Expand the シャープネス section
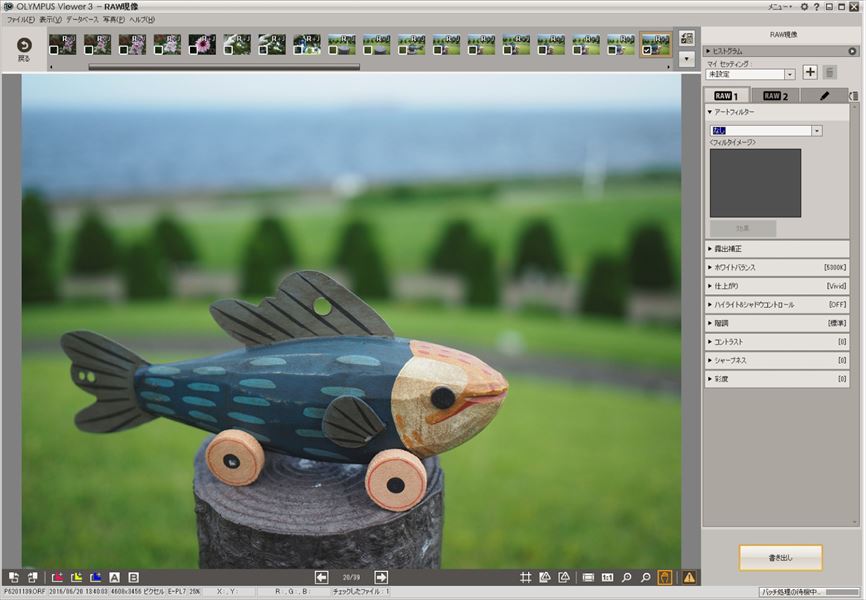The height and width of the screenshot is (600, 866). coord(777,360)
